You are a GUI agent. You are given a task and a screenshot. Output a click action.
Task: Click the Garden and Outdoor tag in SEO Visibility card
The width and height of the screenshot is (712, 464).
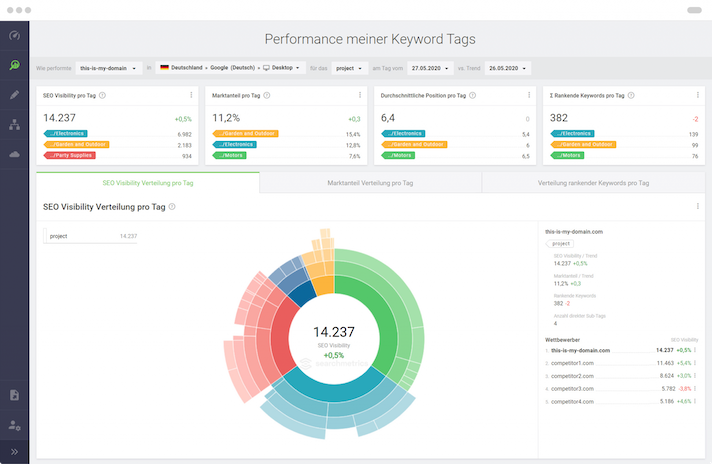[76, 144]
